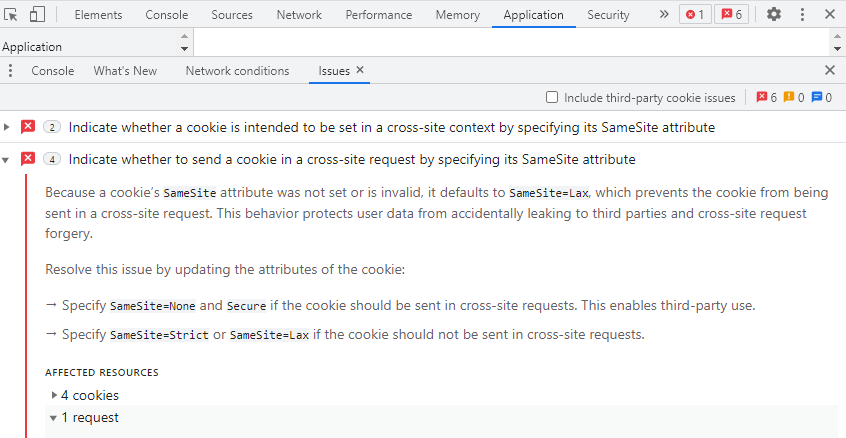Viewport: 846px width, 438px height.
Task: Open the three-dot customize DevTools menu
Action: click(802, 14)
